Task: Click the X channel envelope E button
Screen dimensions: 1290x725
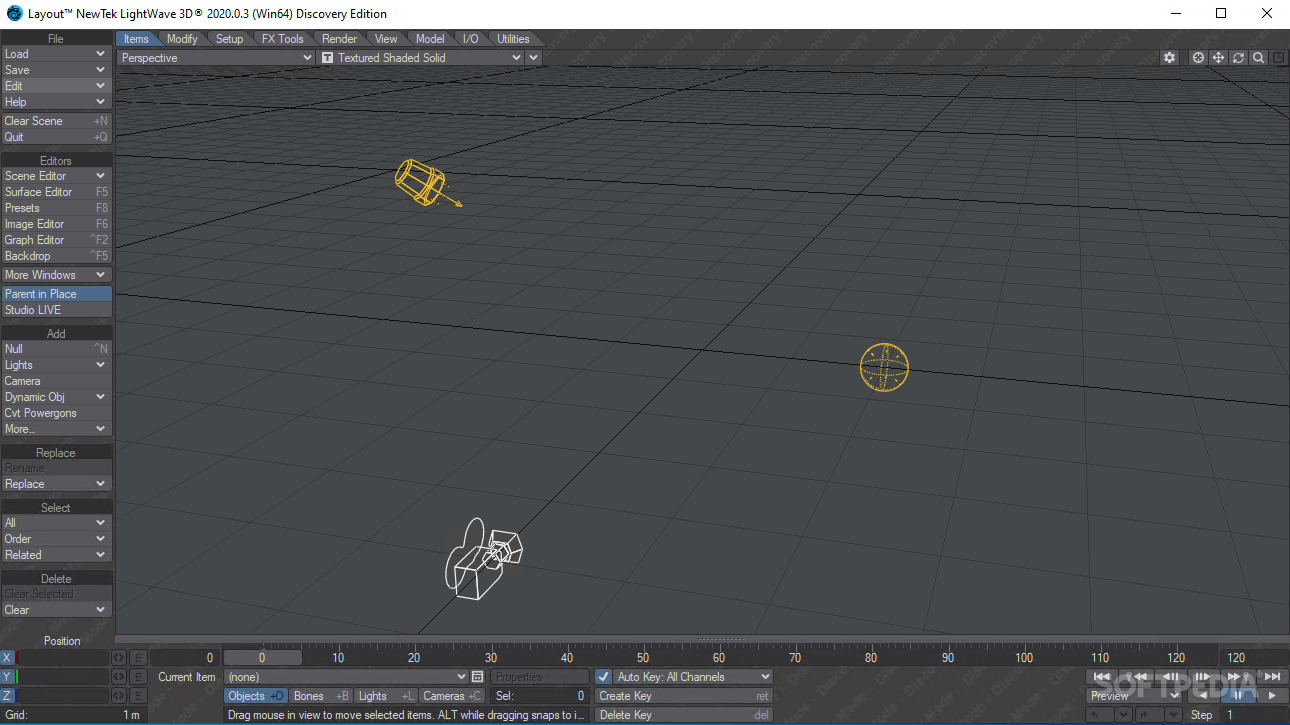Action: point(138,658)
